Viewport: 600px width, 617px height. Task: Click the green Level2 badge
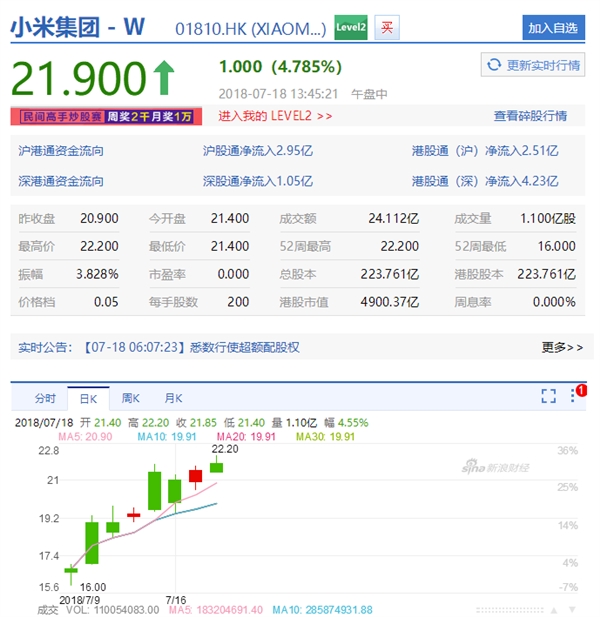(x=351, y=28)
